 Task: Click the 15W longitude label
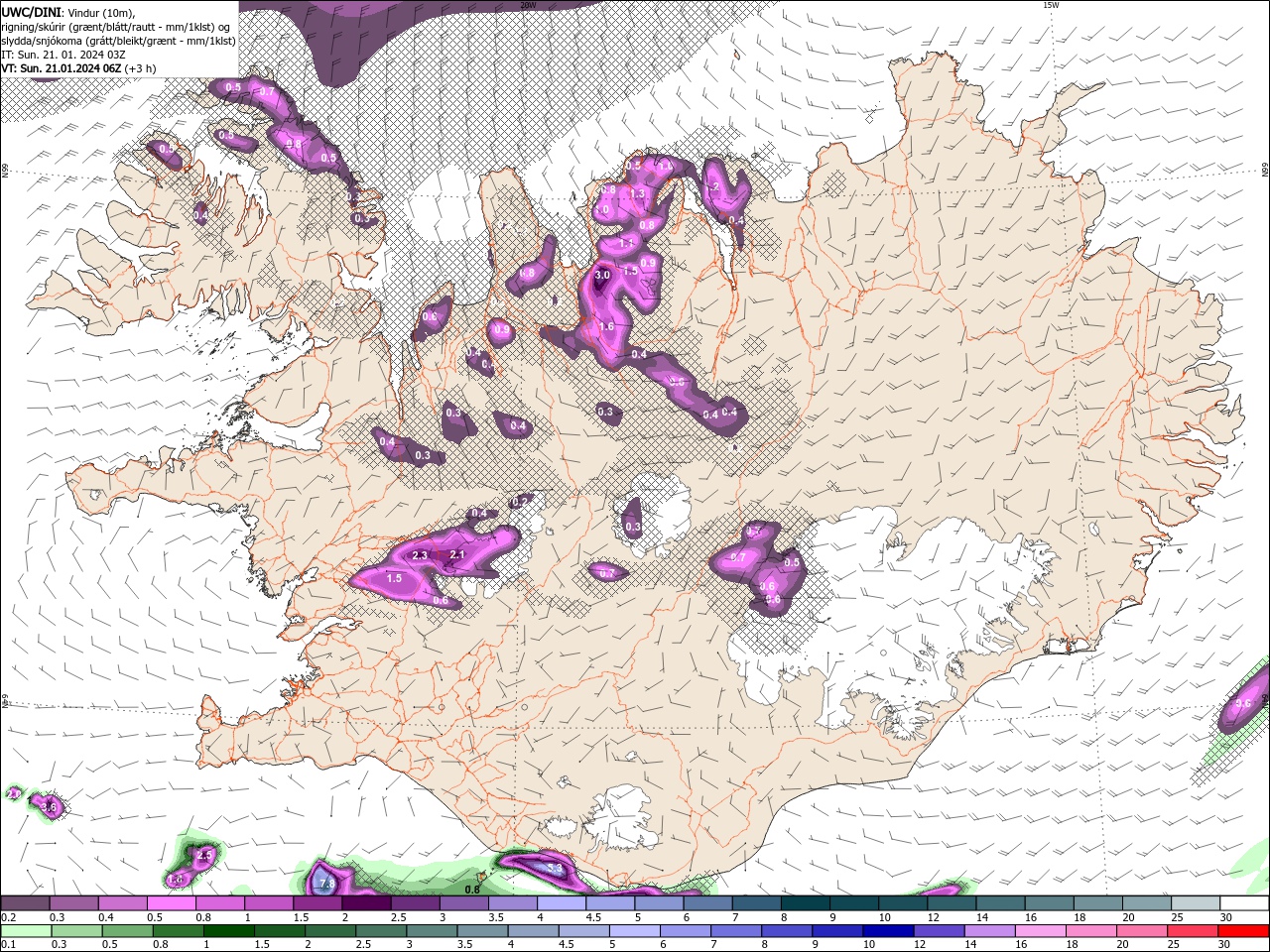click(x=1051, y=5)
